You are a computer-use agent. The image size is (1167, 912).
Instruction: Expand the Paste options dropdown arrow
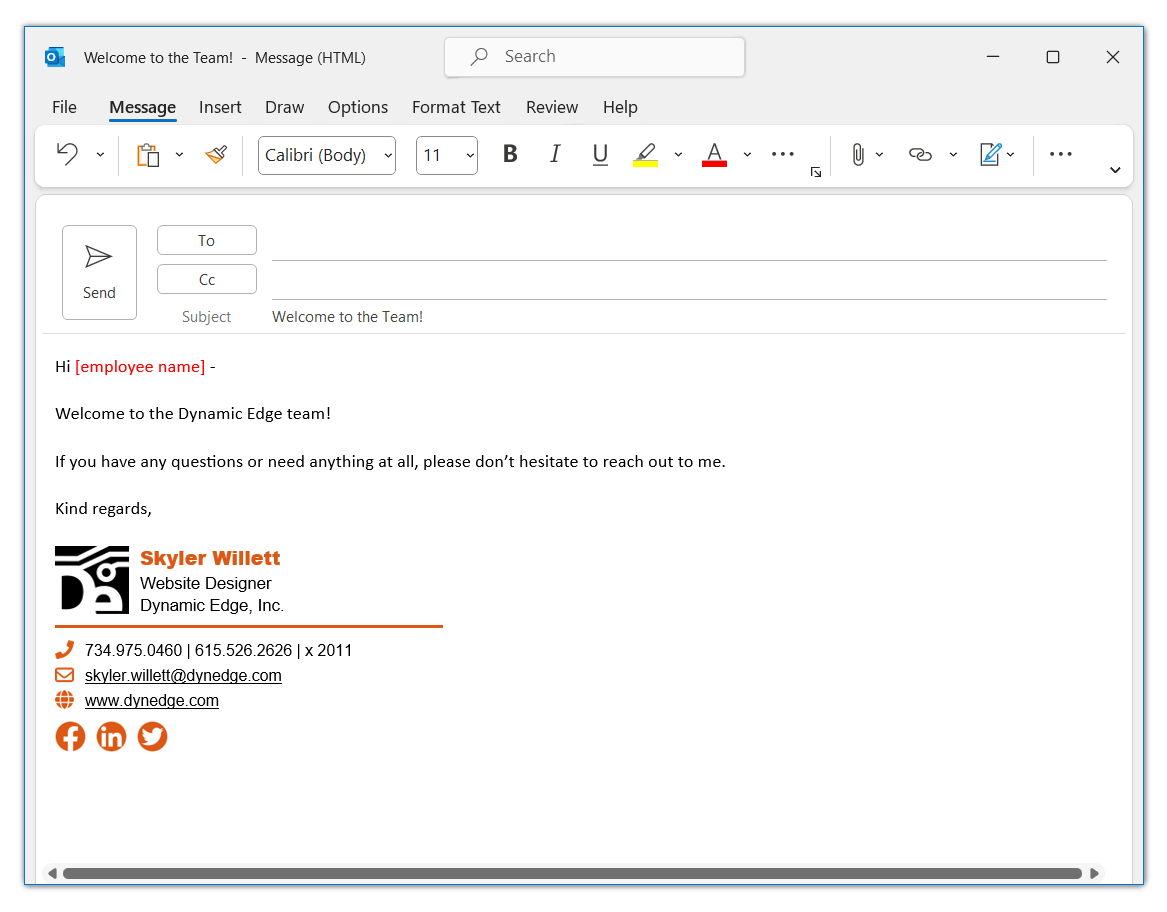point(179,155)
